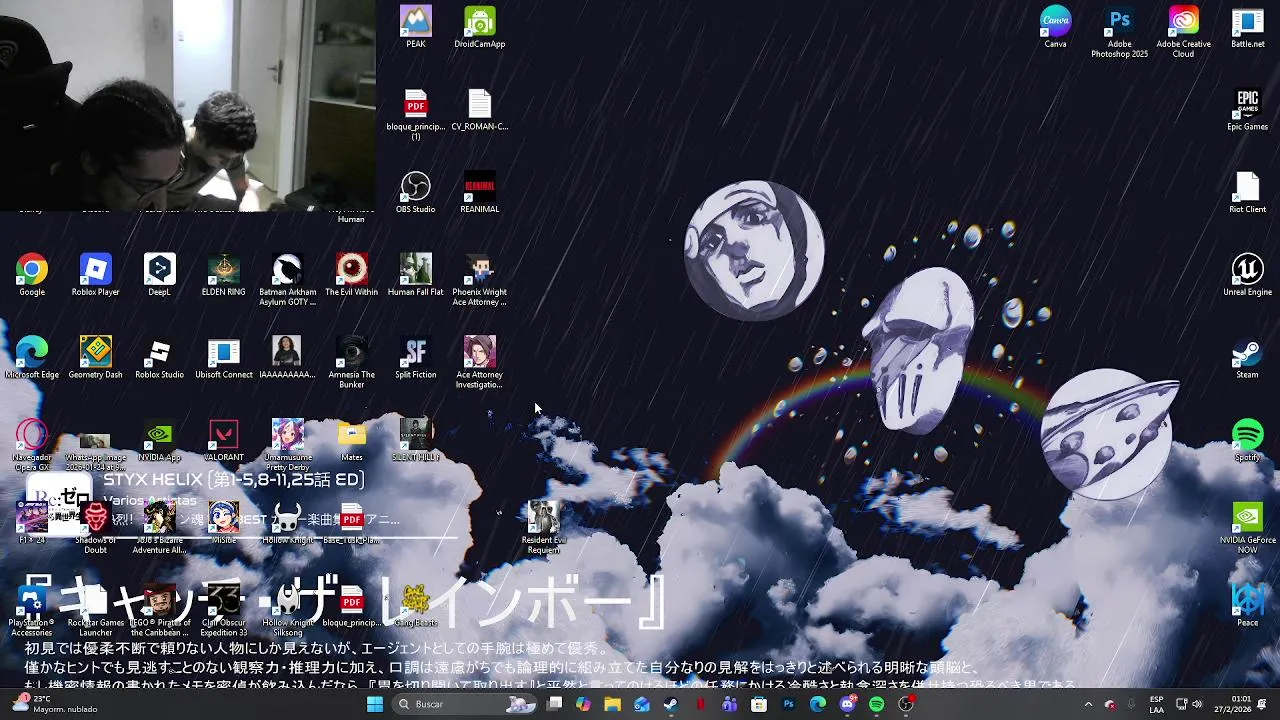The height and width of the screenshot is (720, 1280).
Task: Open the clock and date panel
Action: click(x=1232, y=704)
